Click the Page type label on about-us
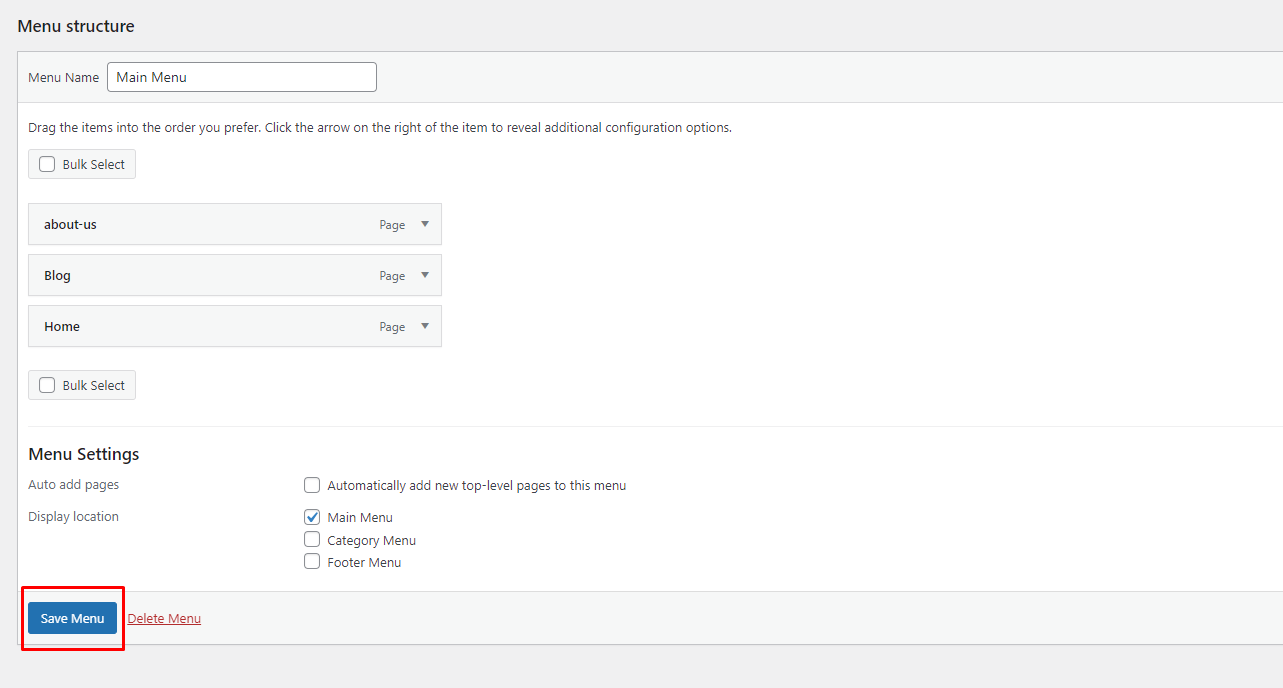 392,225
